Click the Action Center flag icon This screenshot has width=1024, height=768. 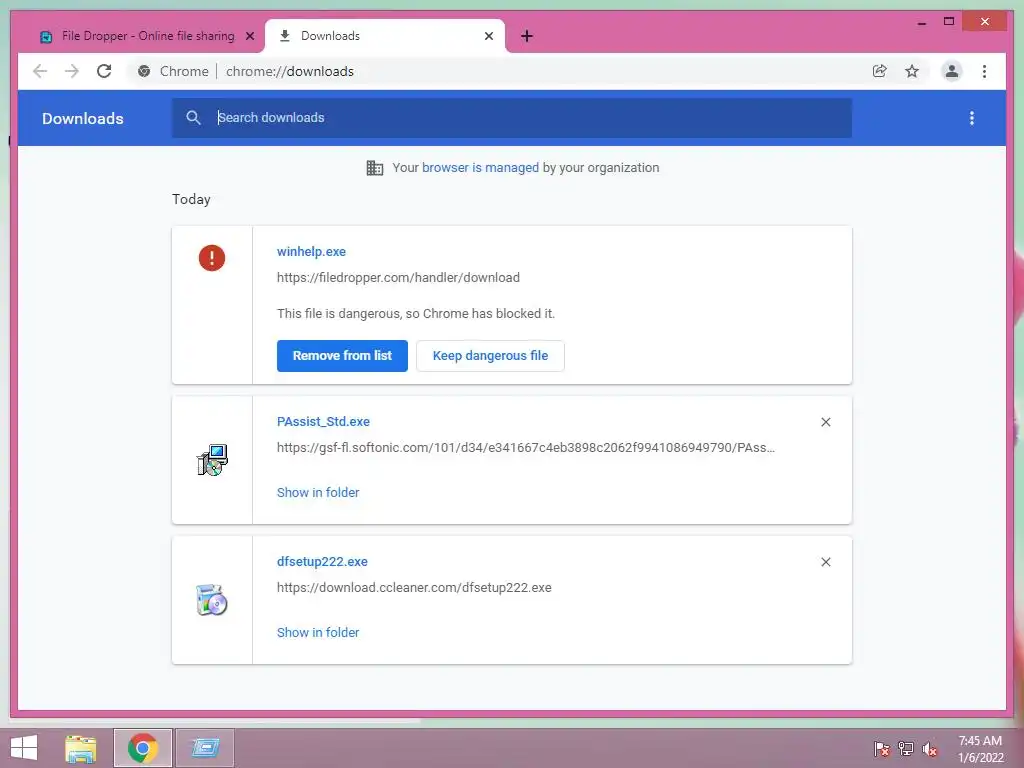click(882, 748)
